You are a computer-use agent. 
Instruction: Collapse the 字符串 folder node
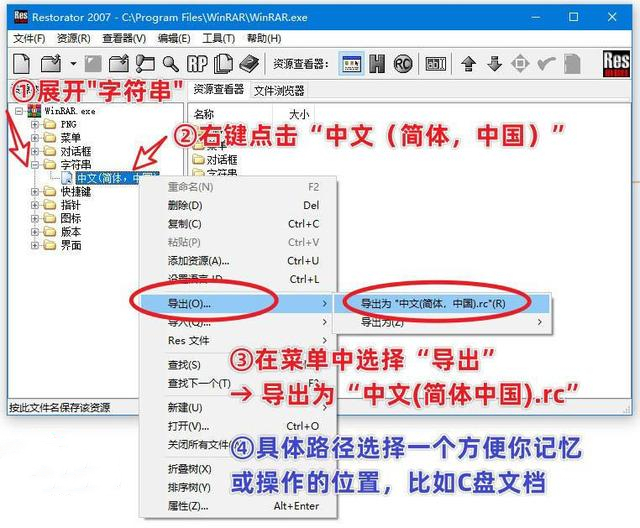[x=35, y=164]
